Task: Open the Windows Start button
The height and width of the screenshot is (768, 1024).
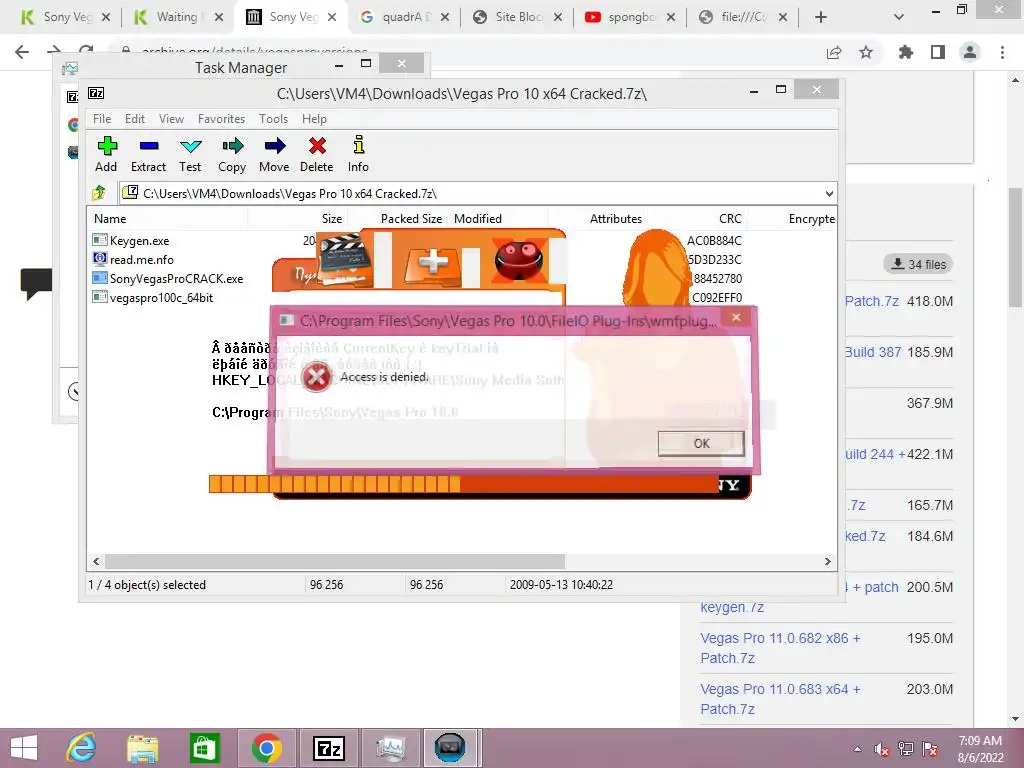Action: pyautogui.click(x=24, y=748)
